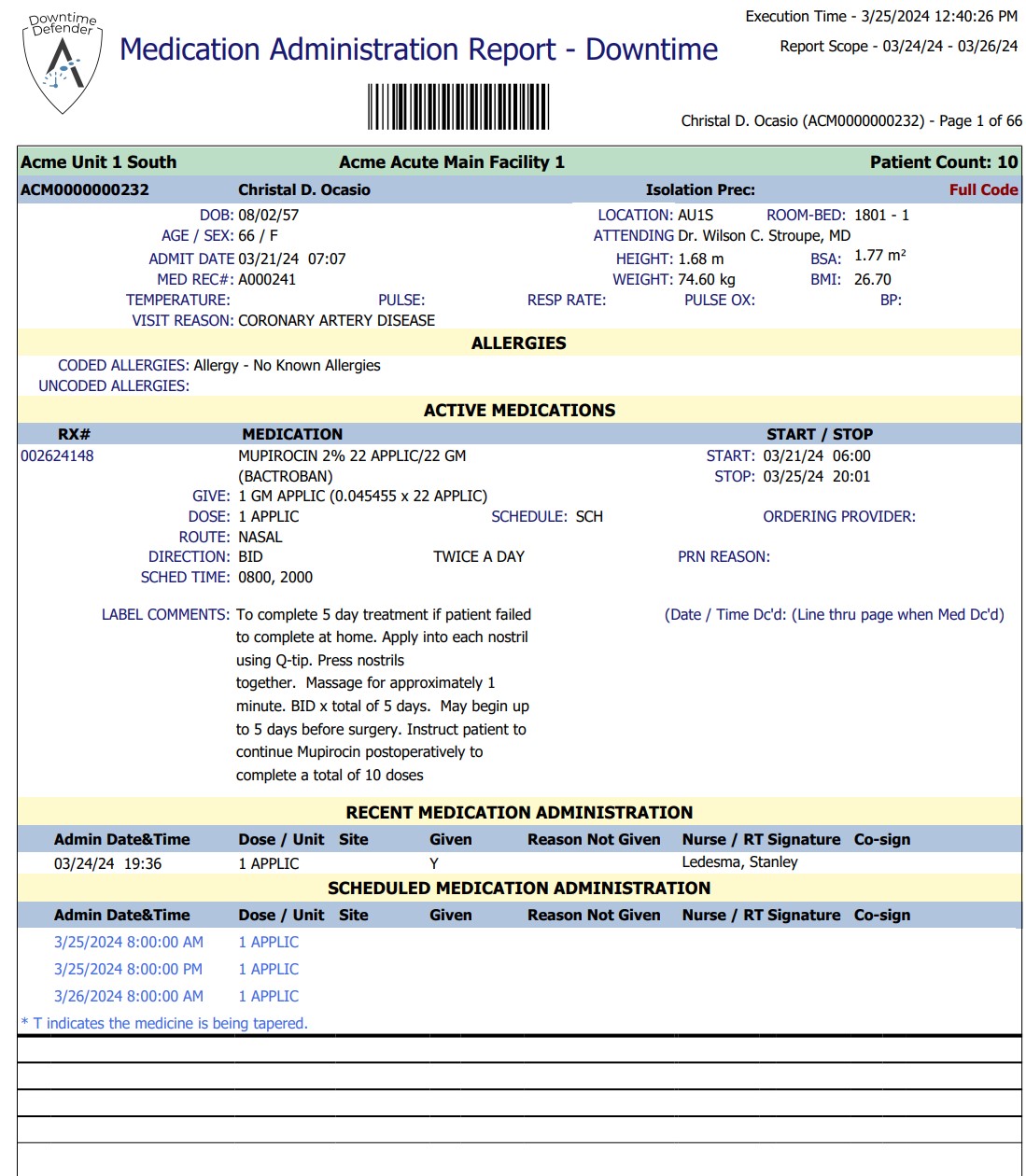
Task: Select RX number 002624148
Action: 57,456
